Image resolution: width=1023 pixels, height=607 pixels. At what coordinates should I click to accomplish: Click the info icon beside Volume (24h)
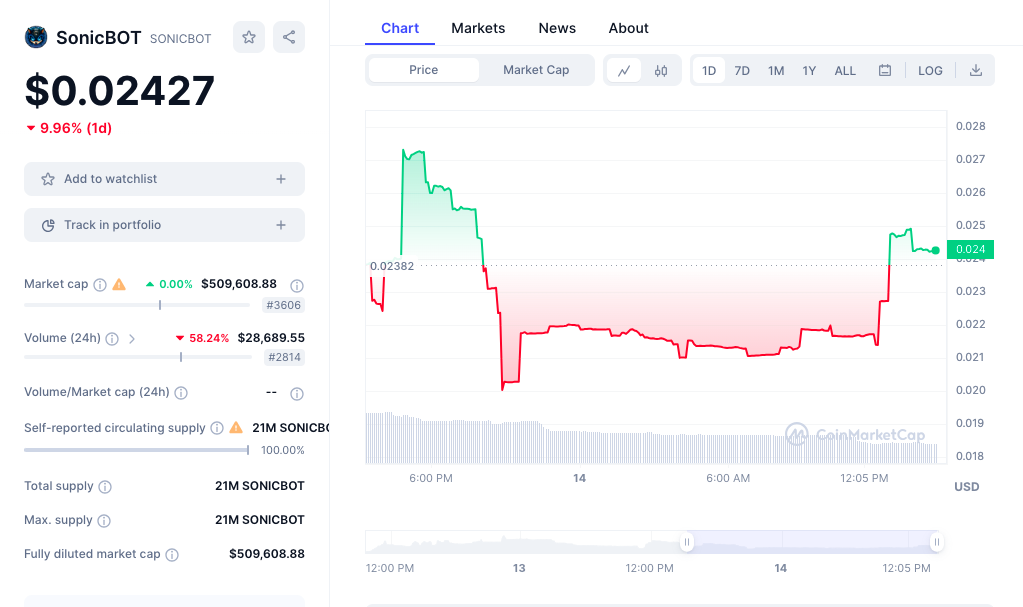112,339
